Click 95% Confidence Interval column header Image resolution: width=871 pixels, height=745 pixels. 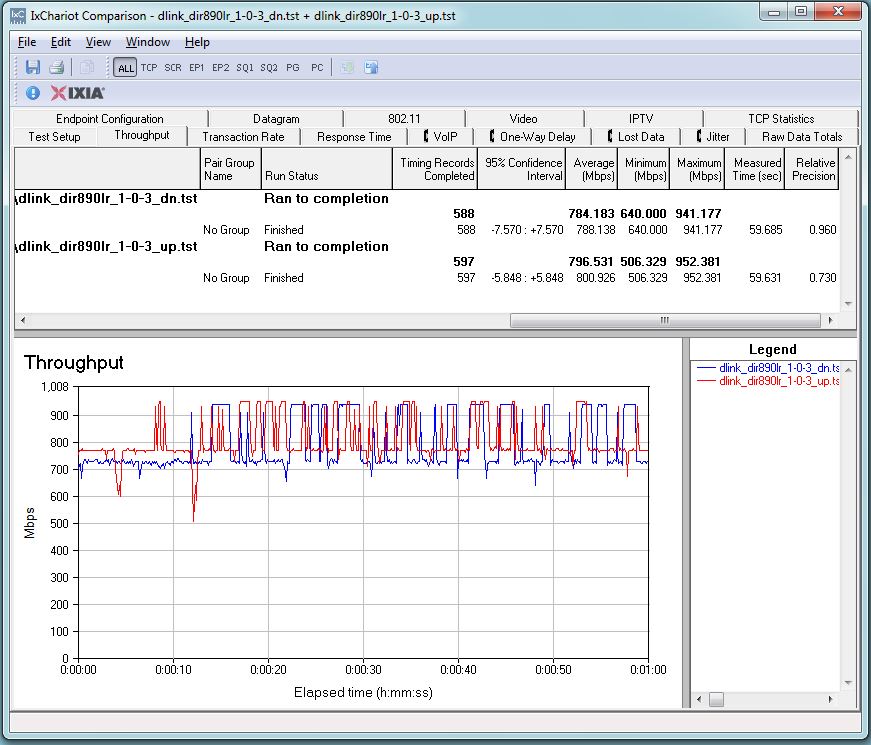click(522, 169)
